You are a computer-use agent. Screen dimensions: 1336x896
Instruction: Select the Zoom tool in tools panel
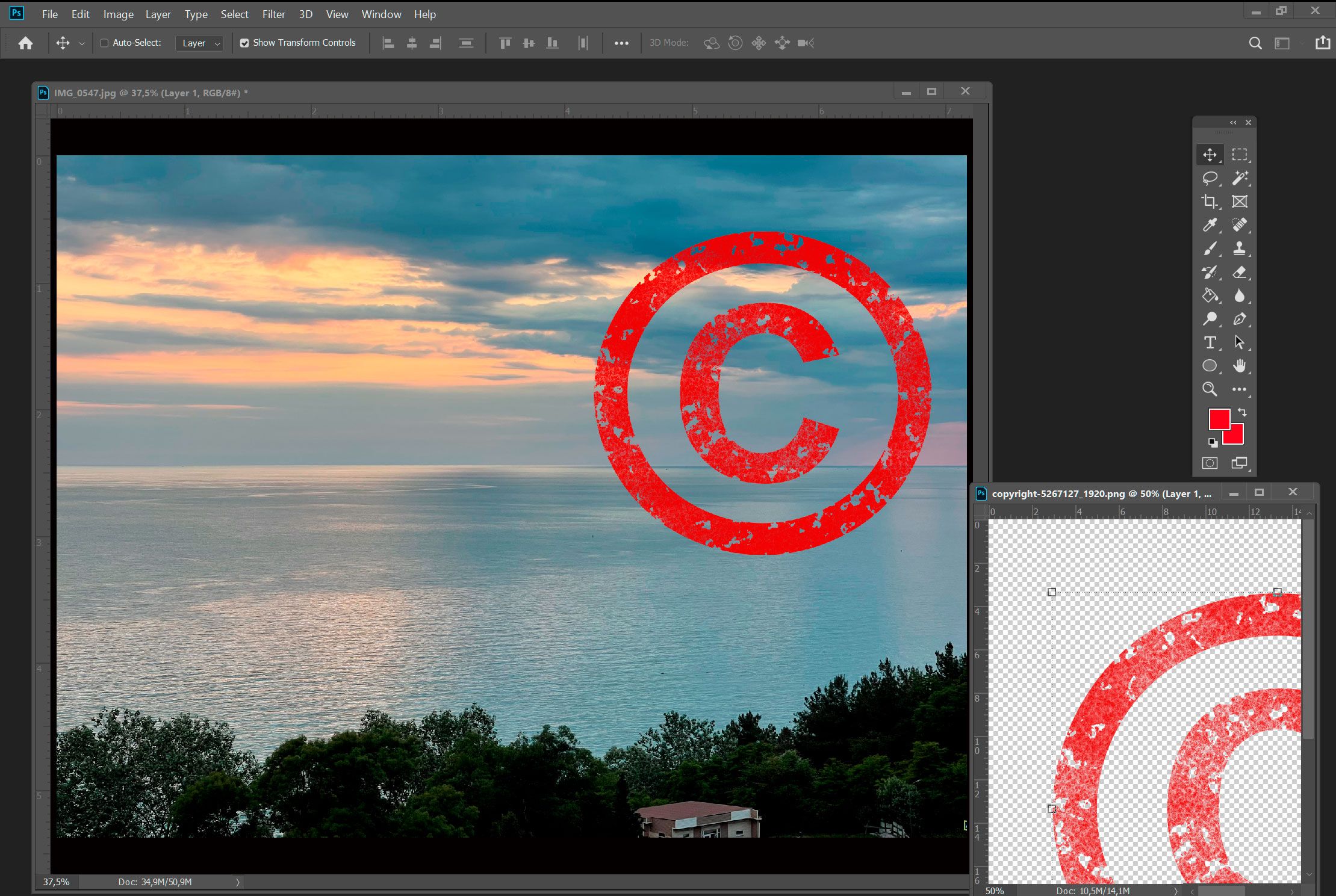pos(1210,389)
